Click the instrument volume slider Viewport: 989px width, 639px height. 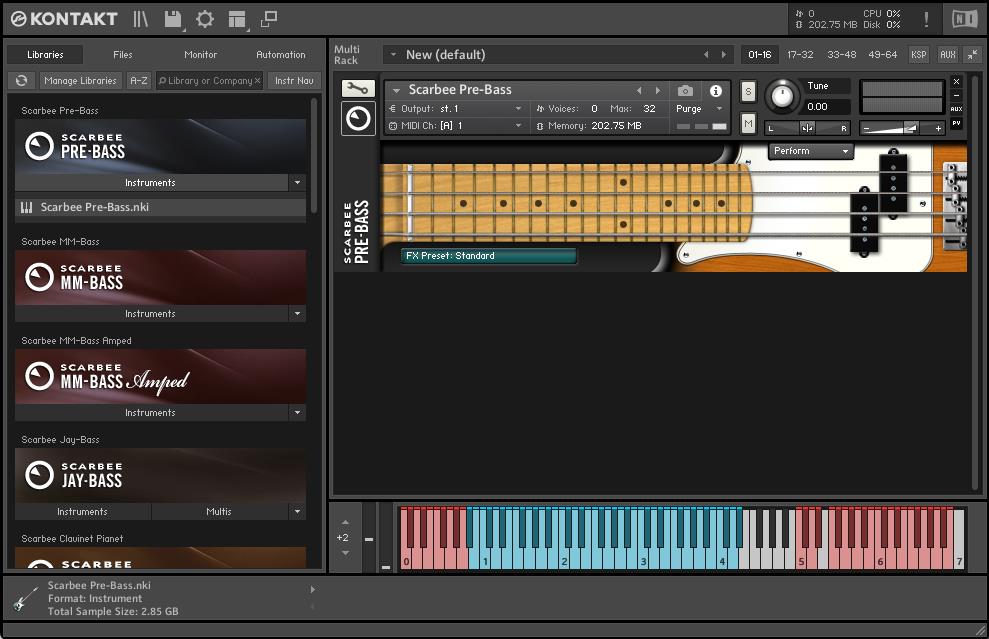tap(903, 128)
